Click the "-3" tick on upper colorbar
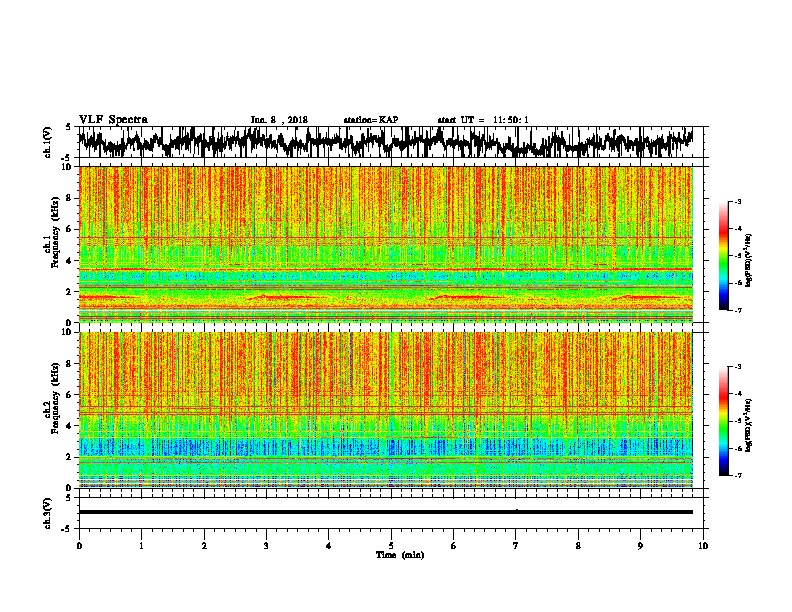Image resolution: width=792 pixels, height=612 pixels. (737, 202)
